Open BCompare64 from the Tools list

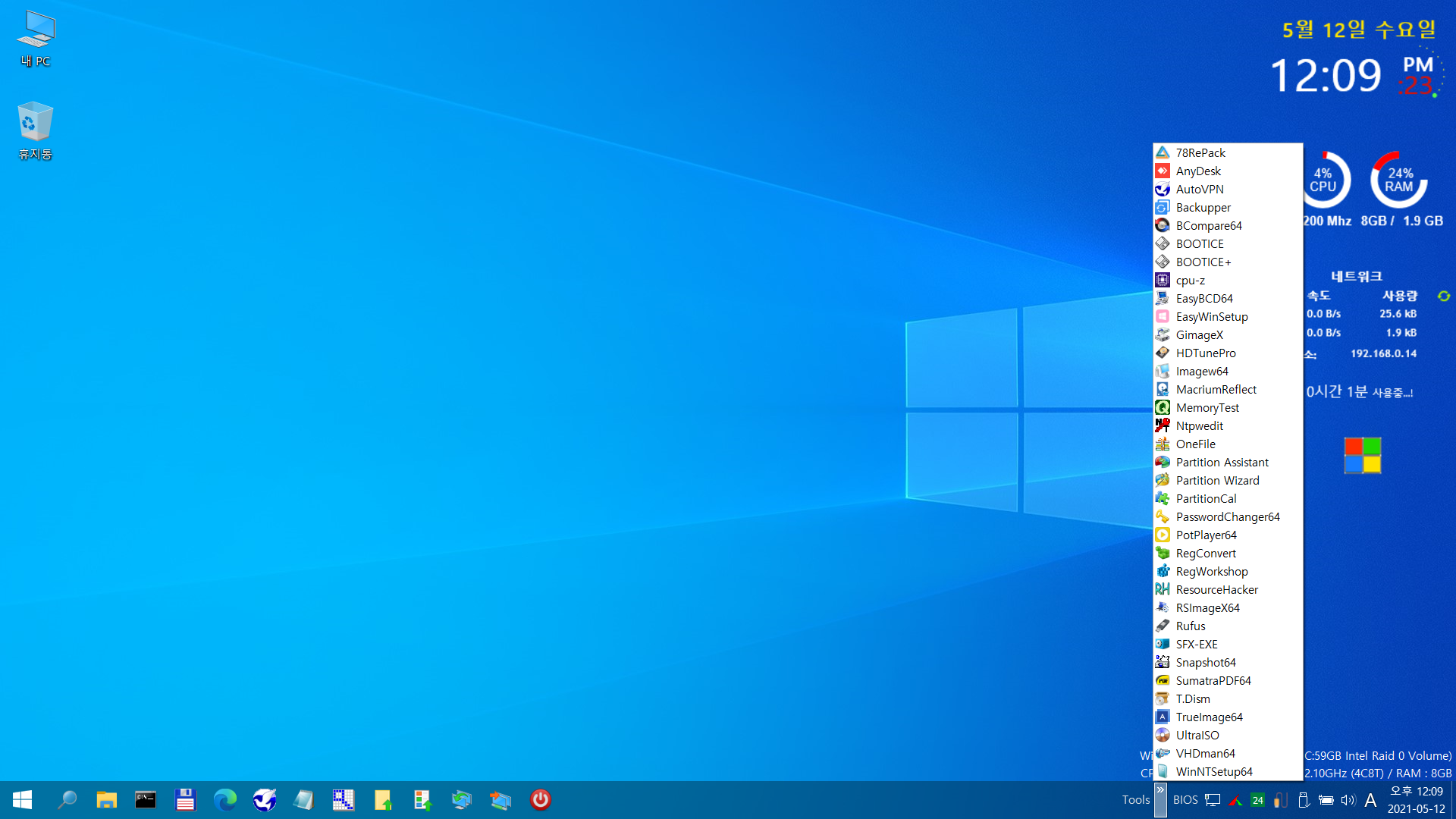click(x=1228, y=225)
